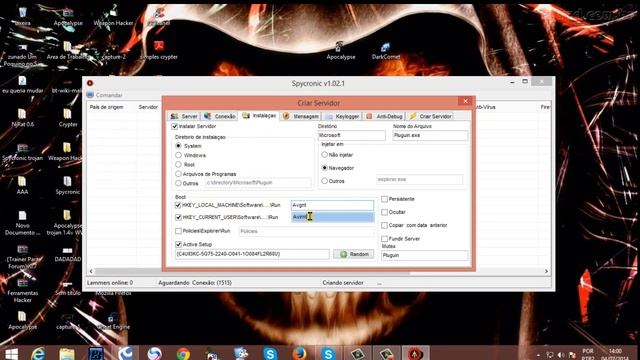Switch to the Mensagem tab
The height and width of the screenshot is (360, 640).
pyautogui.click(x=301, y=116)
